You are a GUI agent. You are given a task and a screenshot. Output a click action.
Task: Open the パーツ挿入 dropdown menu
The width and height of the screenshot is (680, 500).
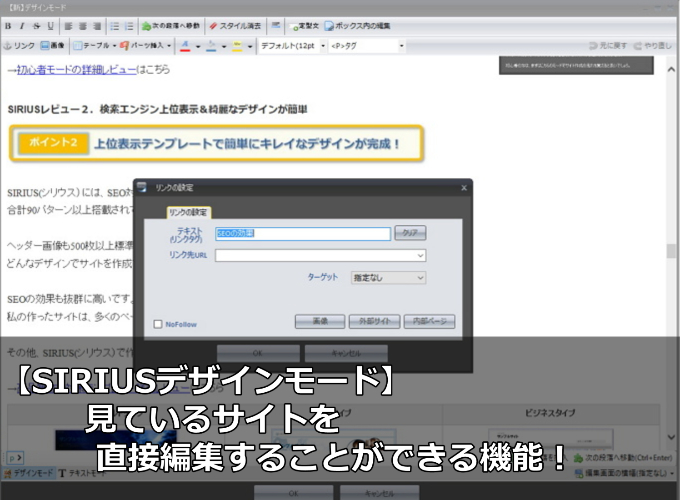[146, 46]
